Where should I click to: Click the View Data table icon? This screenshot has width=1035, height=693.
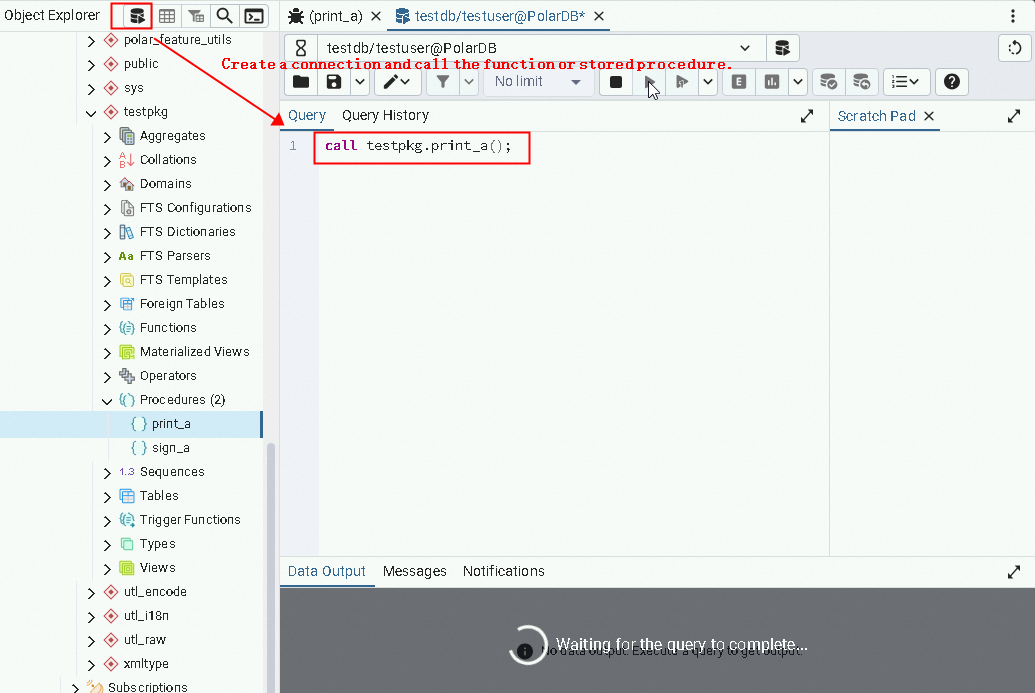(167, 16)
